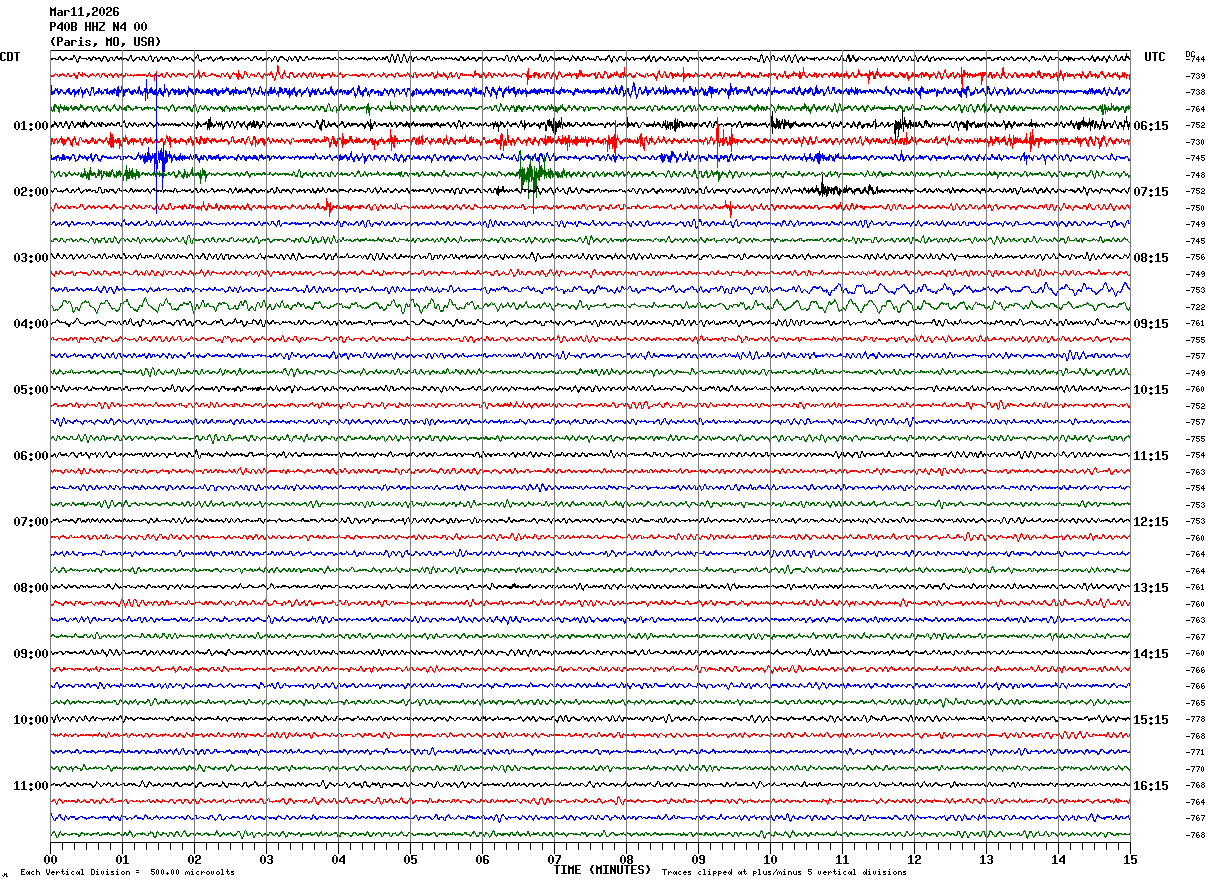1210x886 pixels.
Task: Click the vertical division 500.00 microvolts note
Action: (x=127, y=873)
